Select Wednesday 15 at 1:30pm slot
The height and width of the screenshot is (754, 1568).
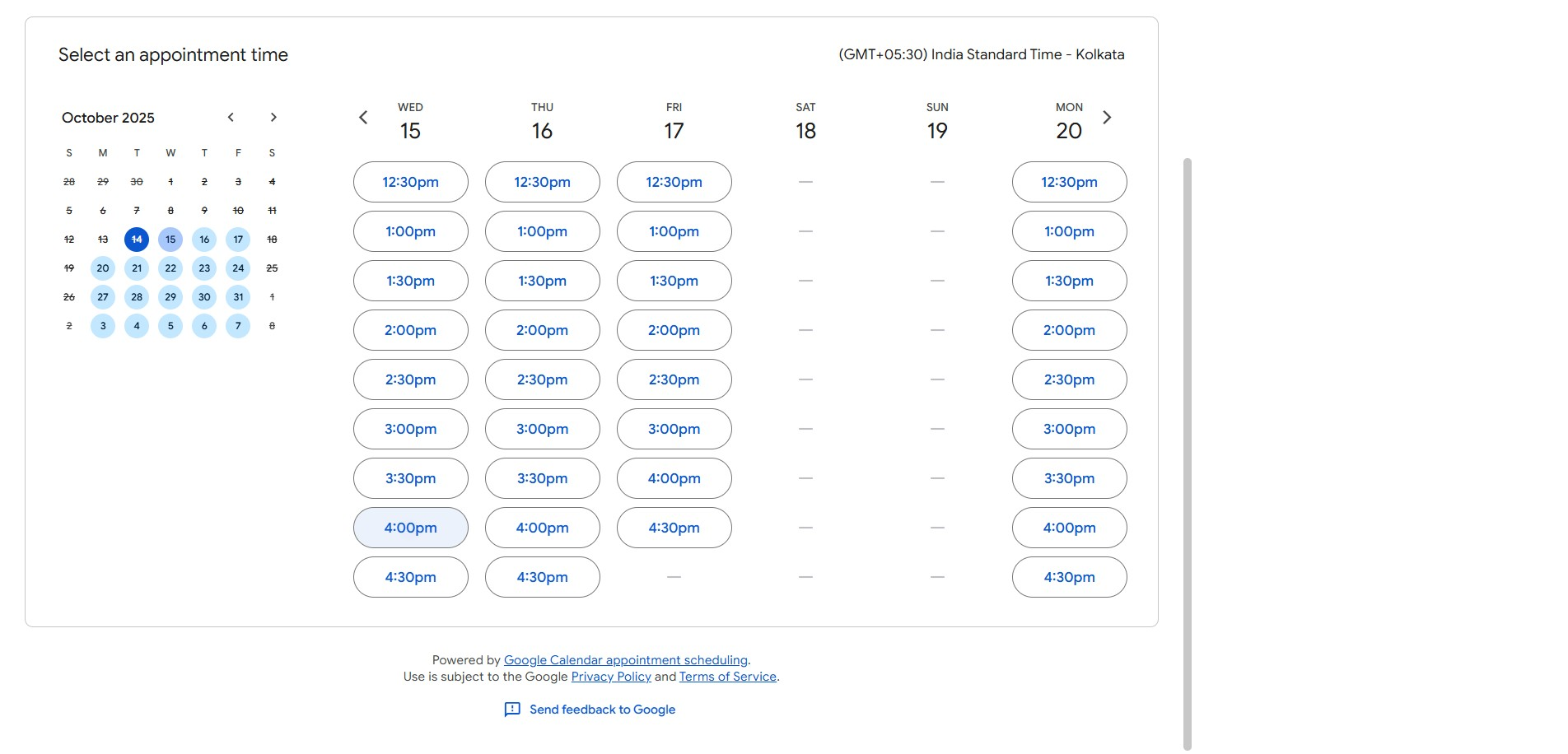pyautogui.click(x=410, y=281)
